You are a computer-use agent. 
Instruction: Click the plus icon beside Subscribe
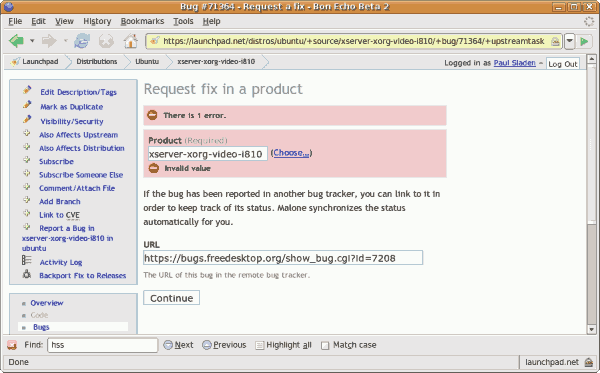26,160
